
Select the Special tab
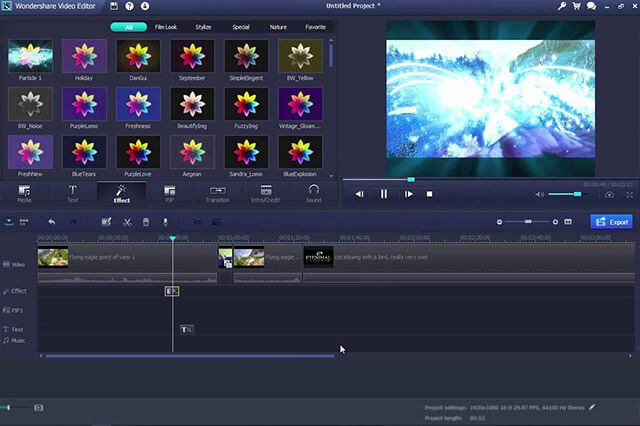coord(241,27)
